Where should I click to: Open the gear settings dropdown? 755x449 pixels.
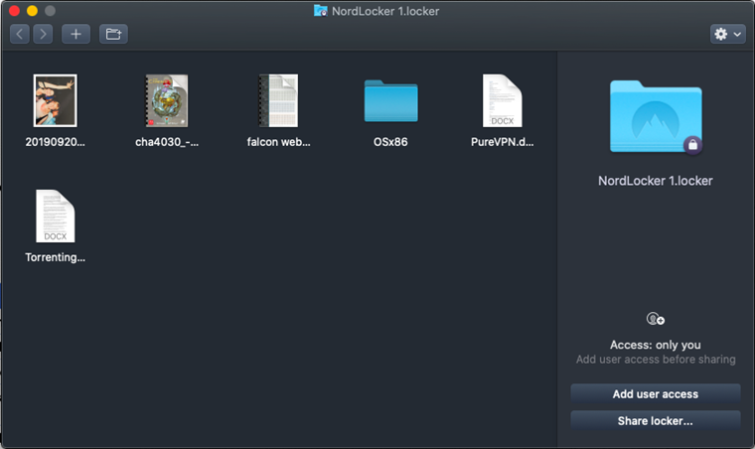click(728, 34)
